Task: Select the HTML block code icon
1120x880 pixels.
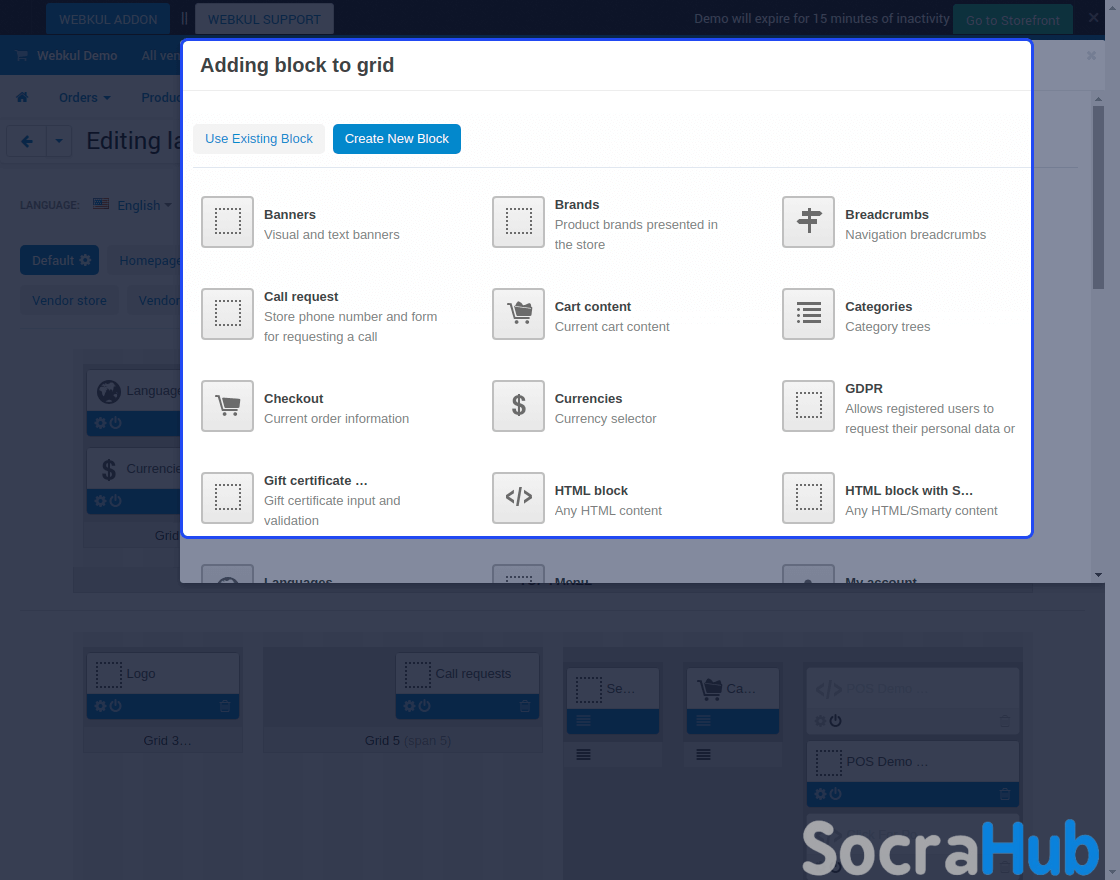Action: [x=519, y=498]
